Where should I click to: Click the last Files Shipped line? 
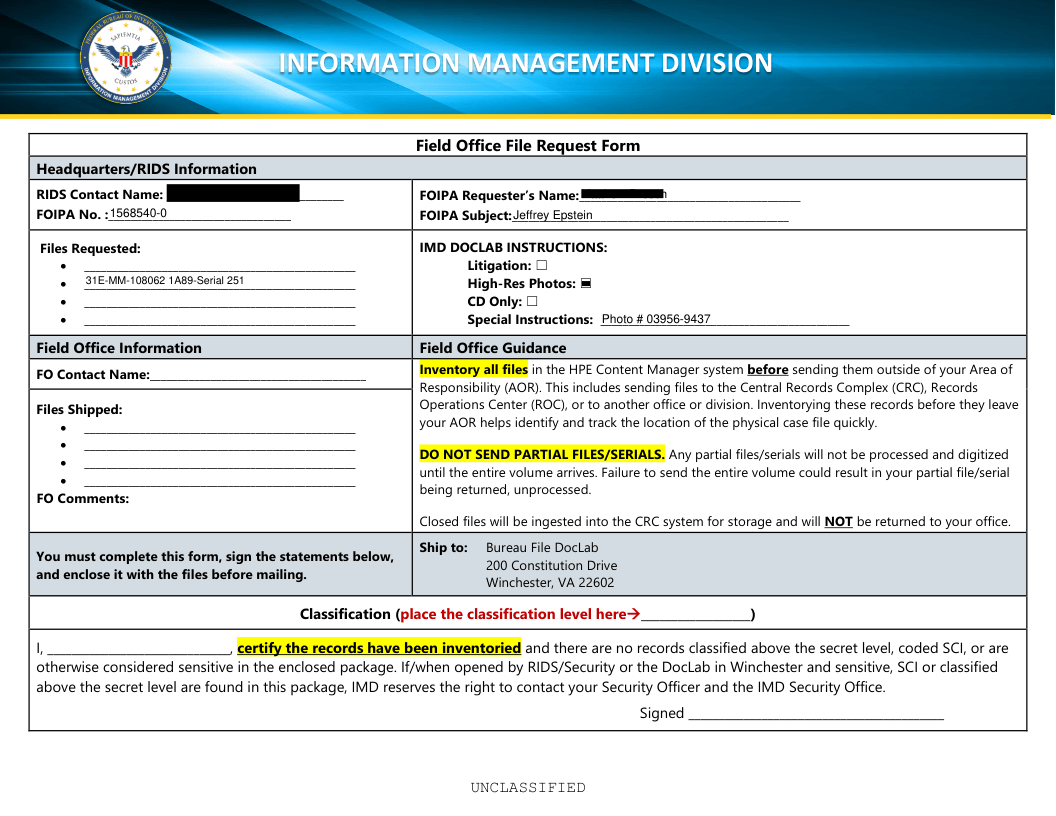[x=220, y=481]
